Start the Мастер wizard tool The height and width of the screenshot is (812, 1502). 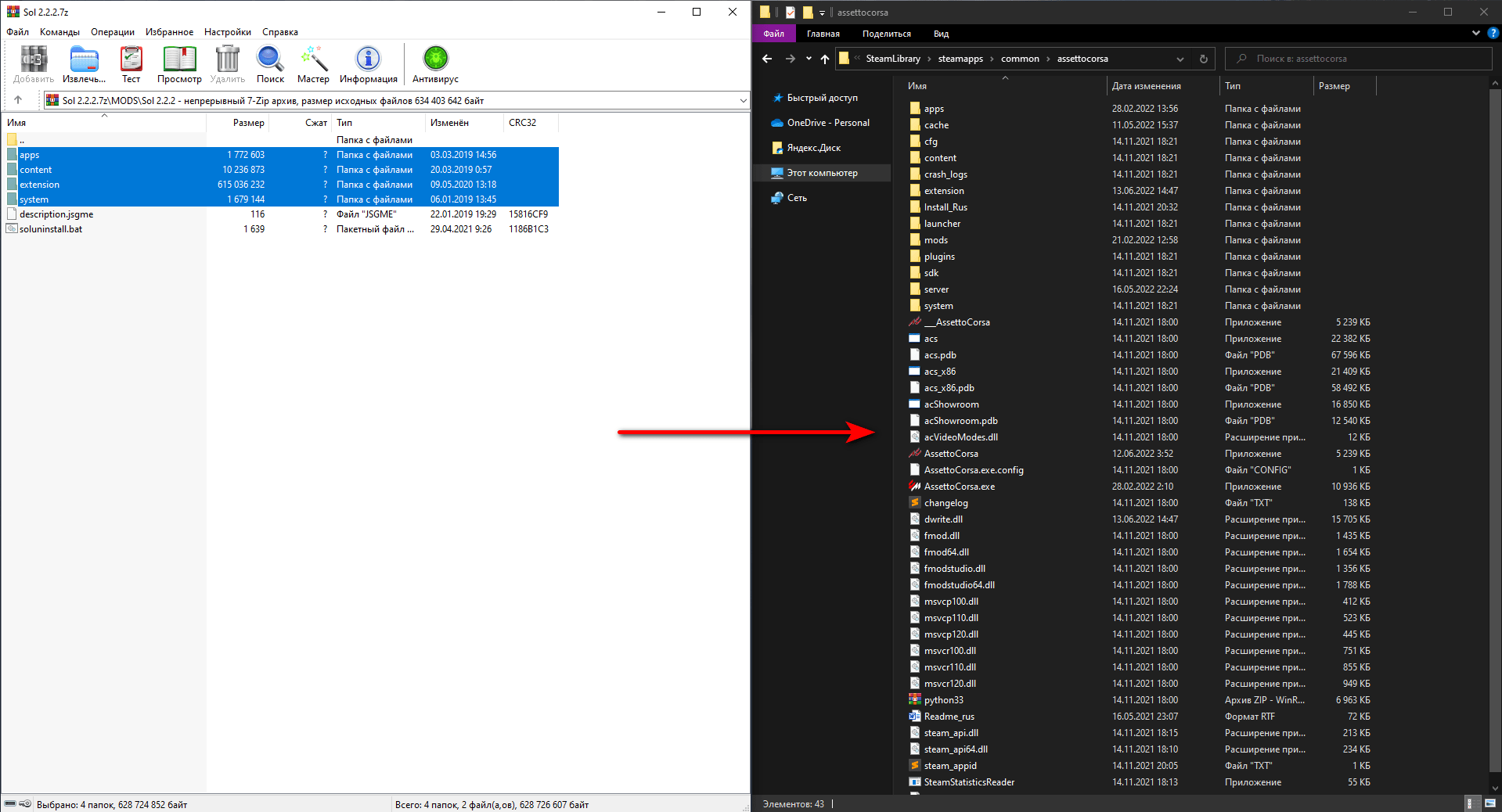[x=313, y=64]
